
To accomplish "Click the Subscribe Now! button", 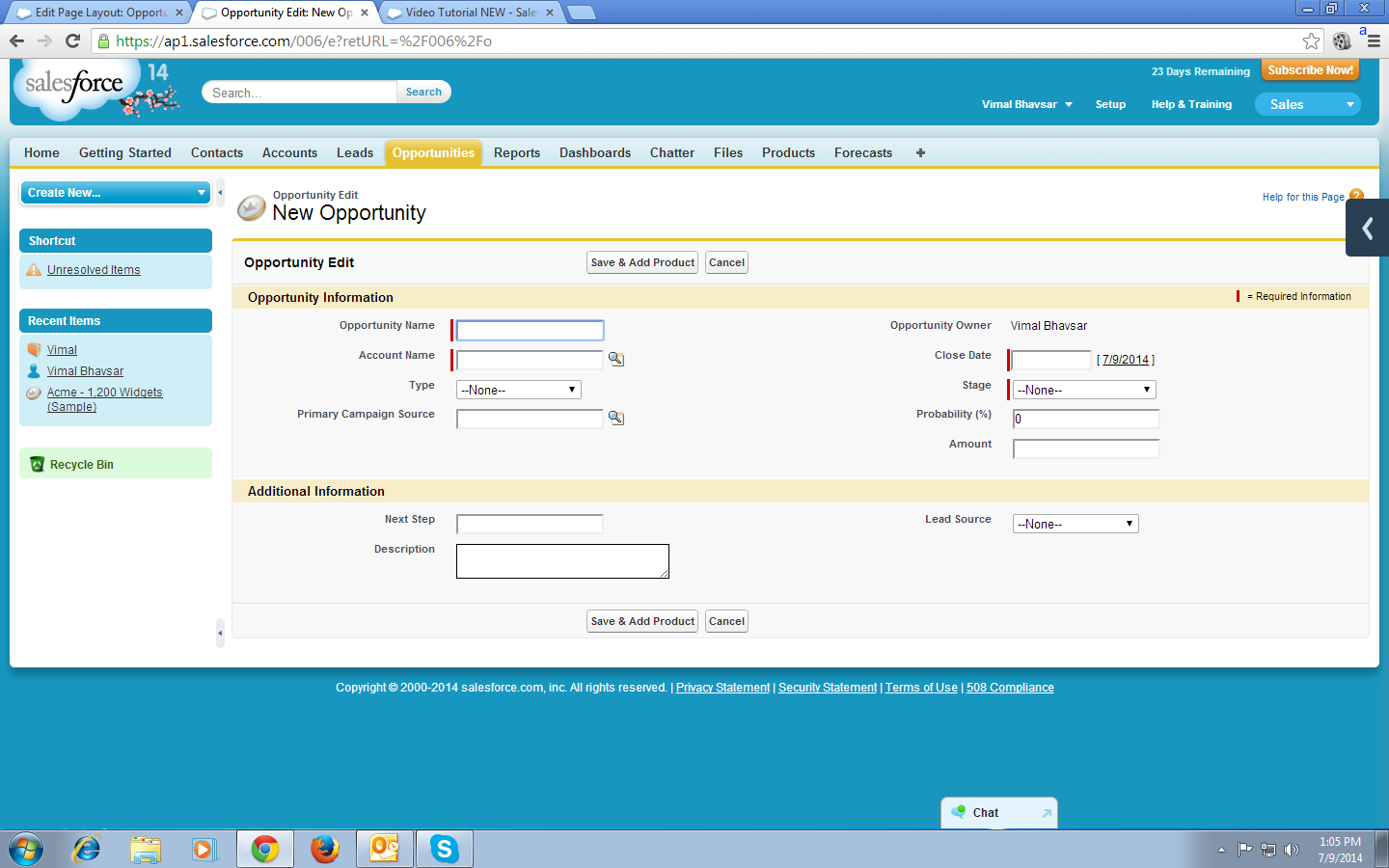I will 1310,70.
